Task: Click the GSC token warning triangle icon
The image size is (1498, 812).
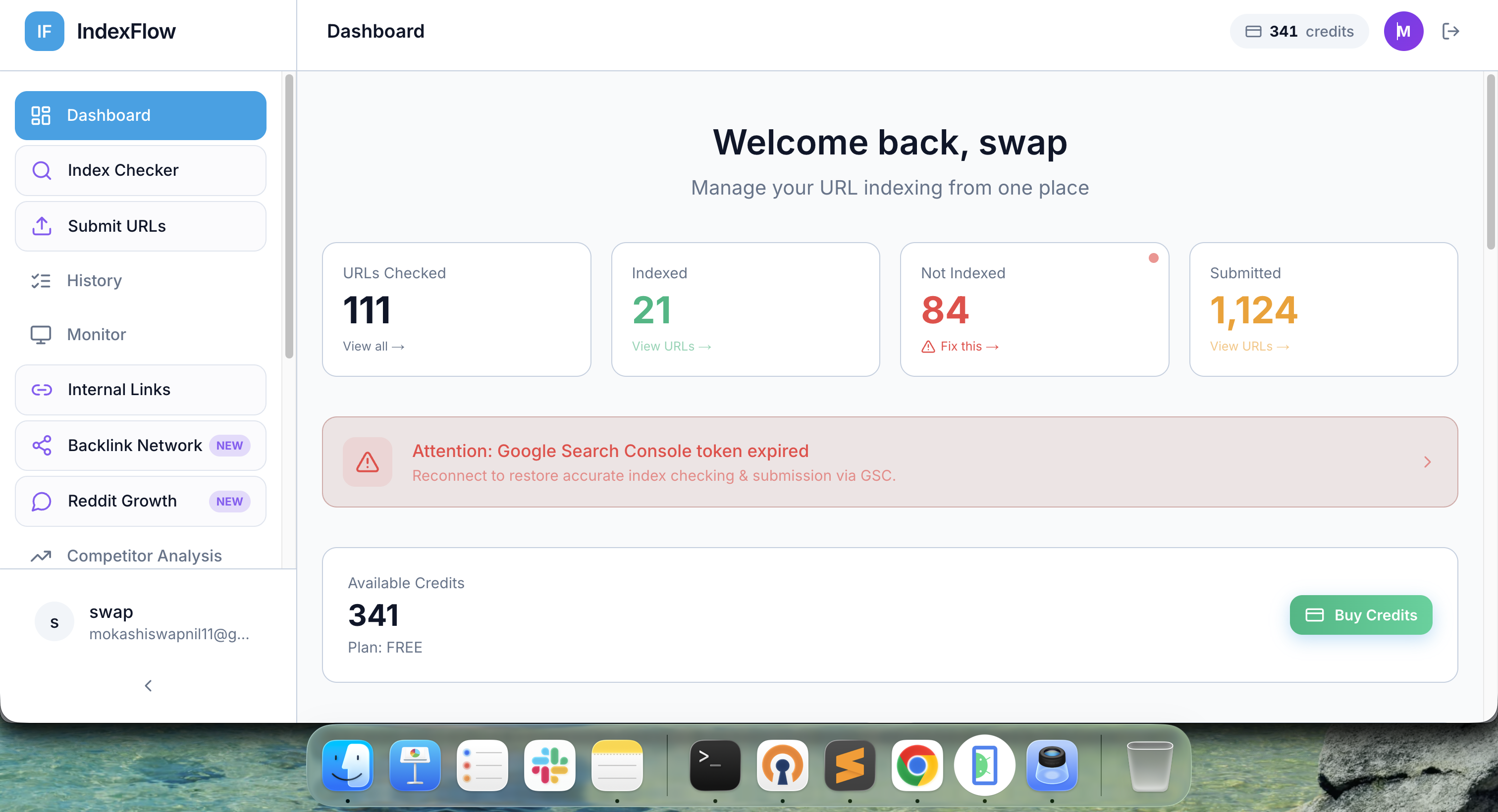Action: pos(368,462)
